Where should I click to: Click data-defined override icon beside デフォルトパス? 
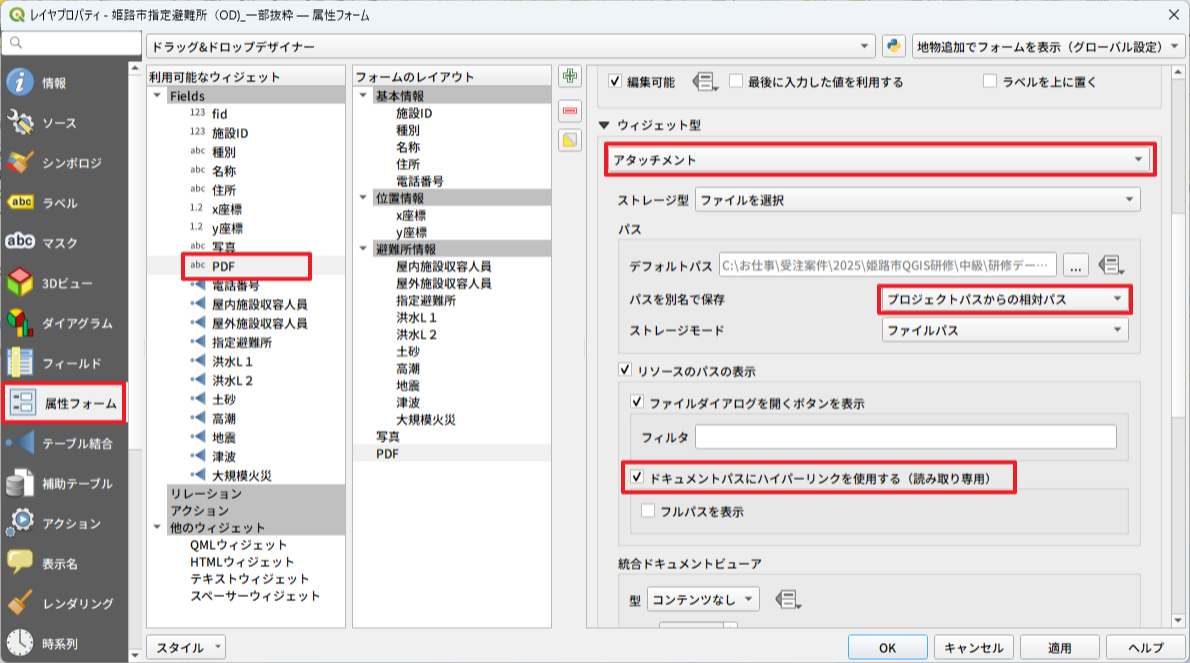pyautogui.click(x=1108, y=265)
